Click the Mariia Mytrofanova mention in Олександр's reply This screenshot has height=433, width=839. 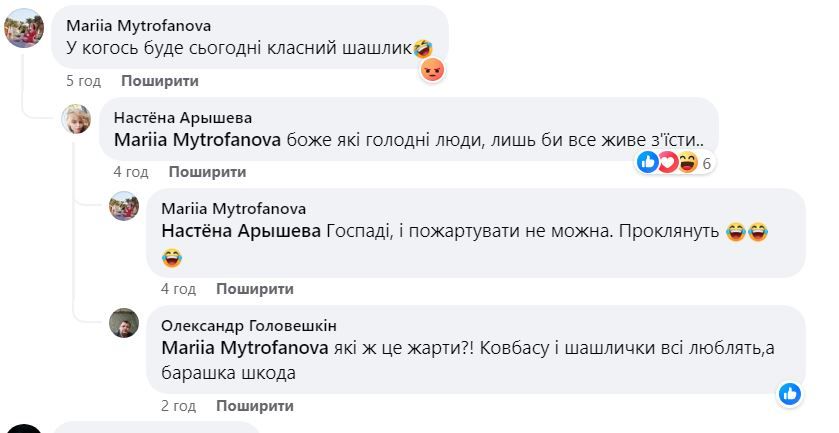[244, 348]
